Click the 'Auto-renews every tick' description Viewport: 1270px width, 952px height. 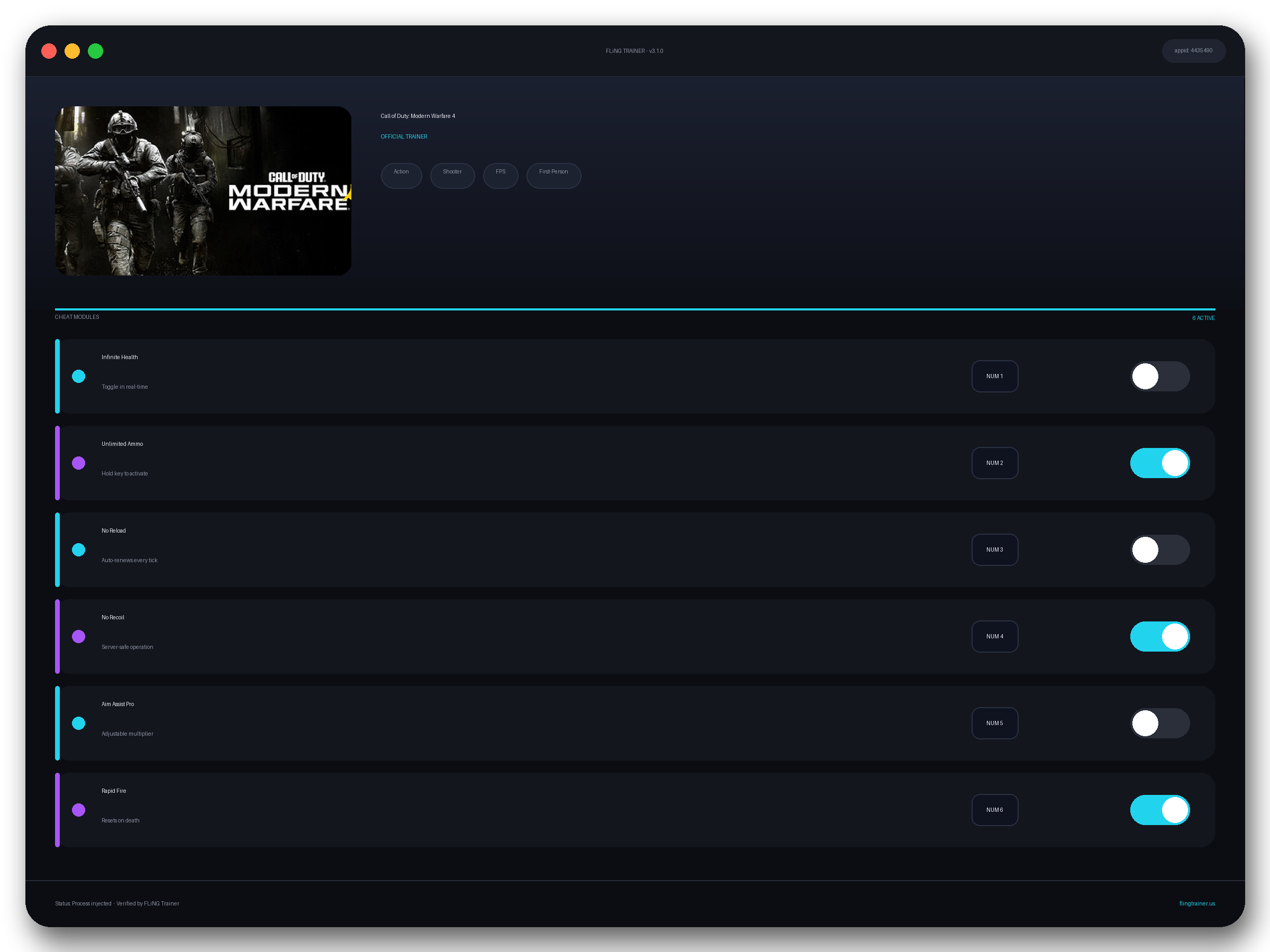click(x=129, y=560)
